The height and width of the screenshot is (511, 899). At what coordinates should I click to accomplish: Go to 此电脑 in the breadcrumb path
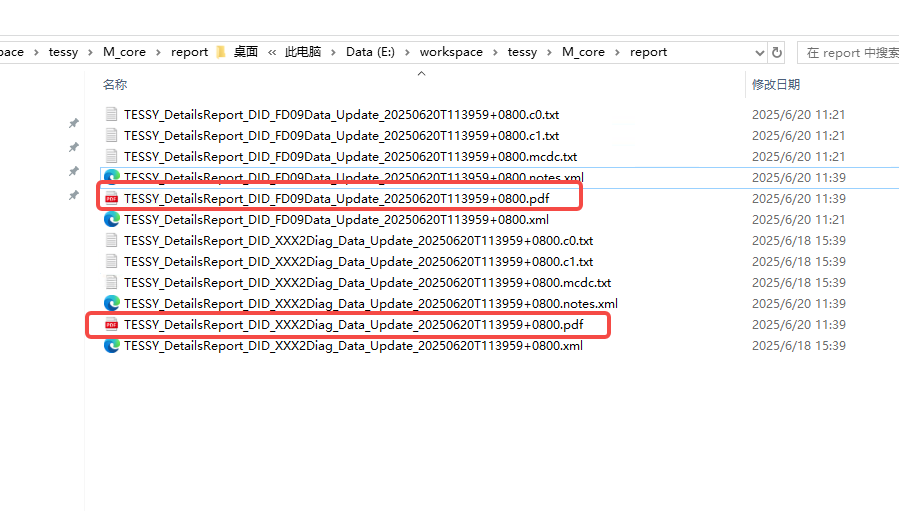click(x=303, y=52)
